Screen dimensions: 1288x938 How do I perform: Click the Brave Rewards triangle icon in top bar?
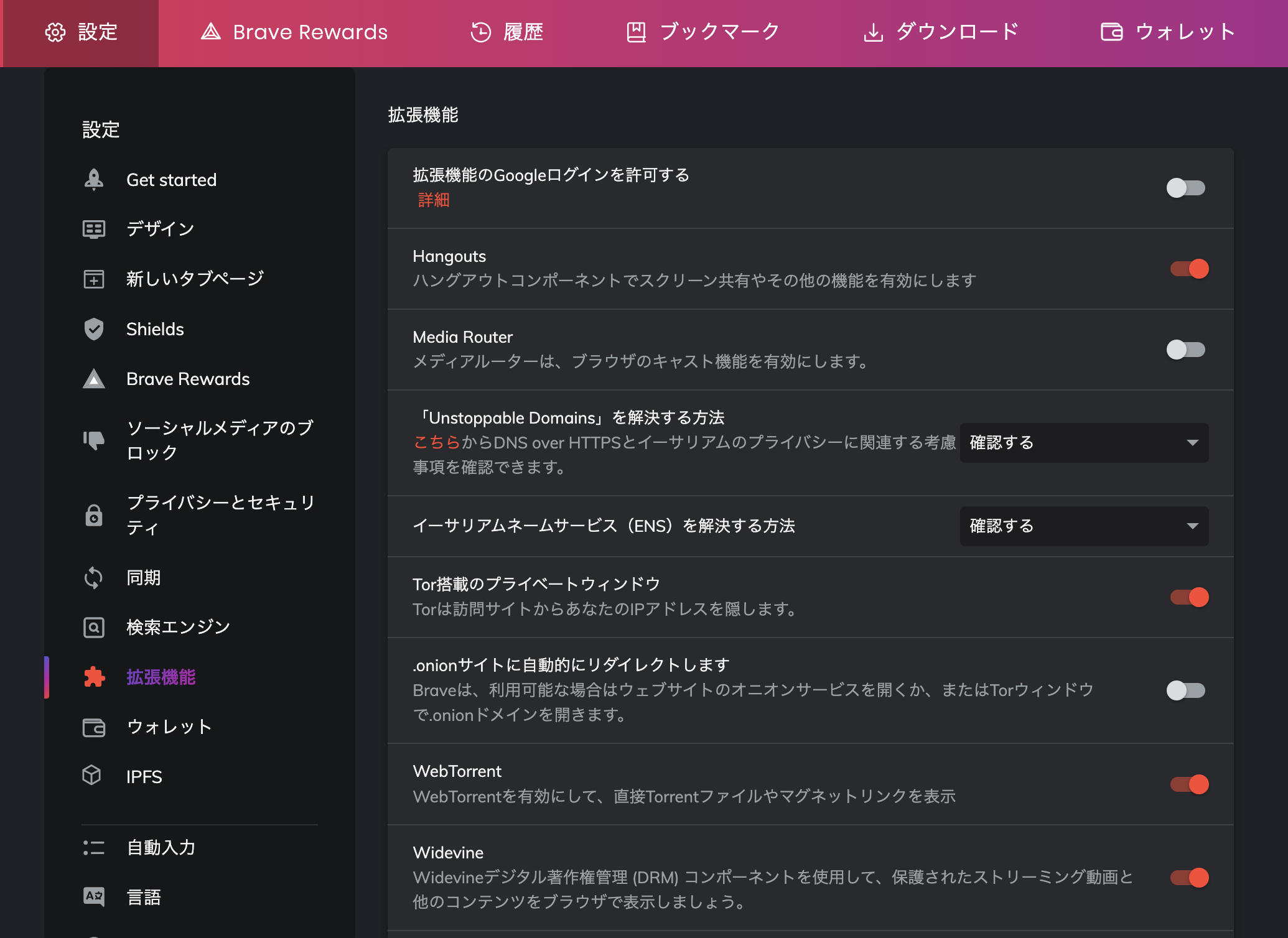click(x=211, y=32)
